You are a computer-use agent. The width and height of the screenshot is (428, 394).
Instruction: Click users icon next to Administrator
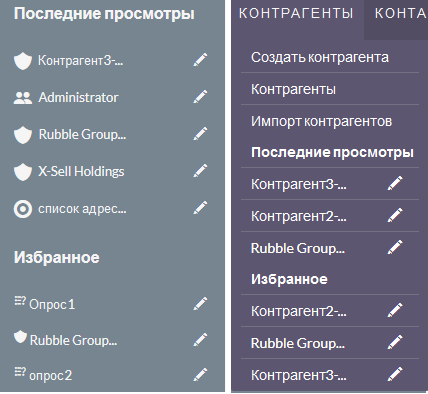pos(23,98)
